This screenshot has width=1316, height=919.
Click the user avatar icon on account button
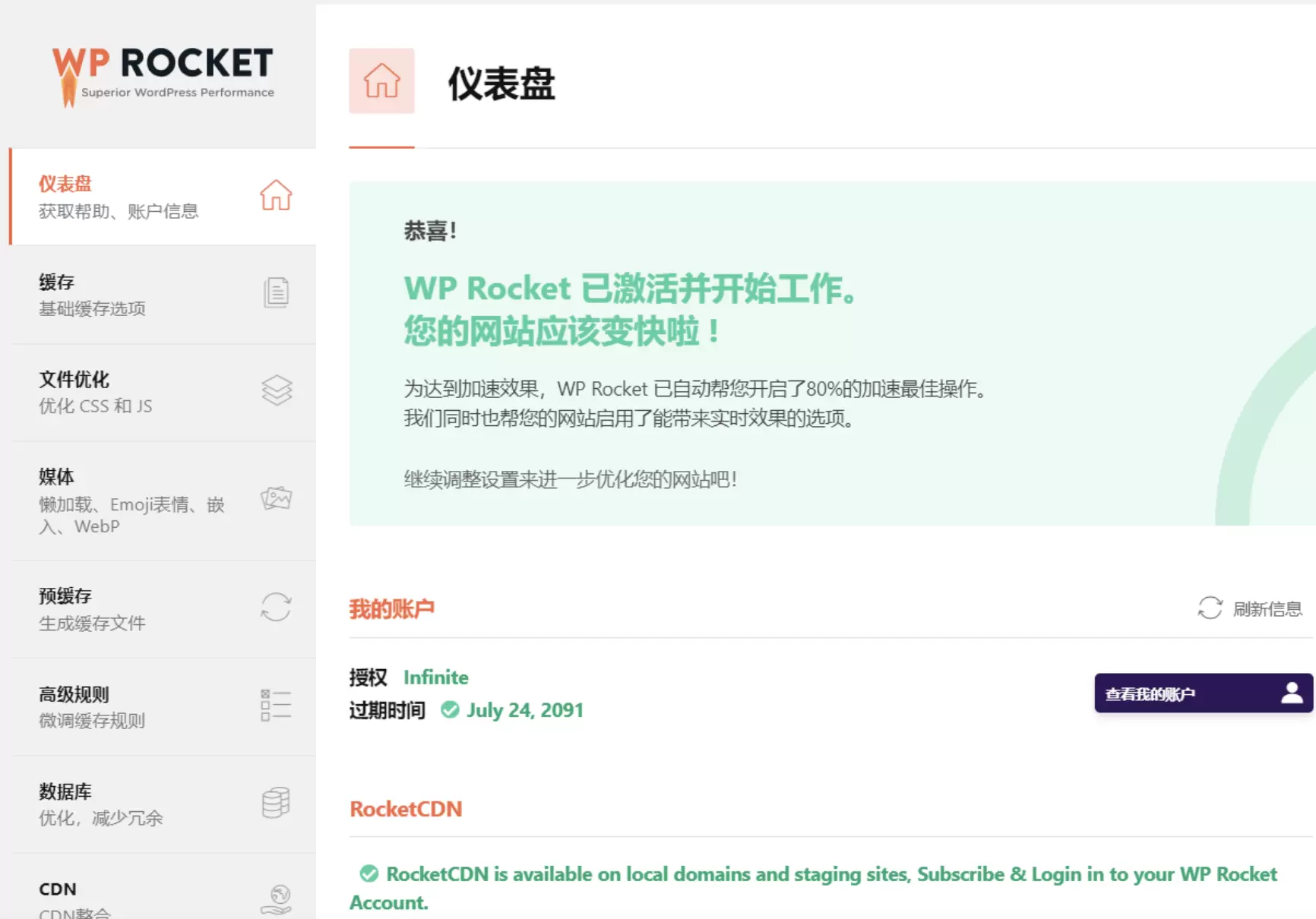tap(1292, 693)
